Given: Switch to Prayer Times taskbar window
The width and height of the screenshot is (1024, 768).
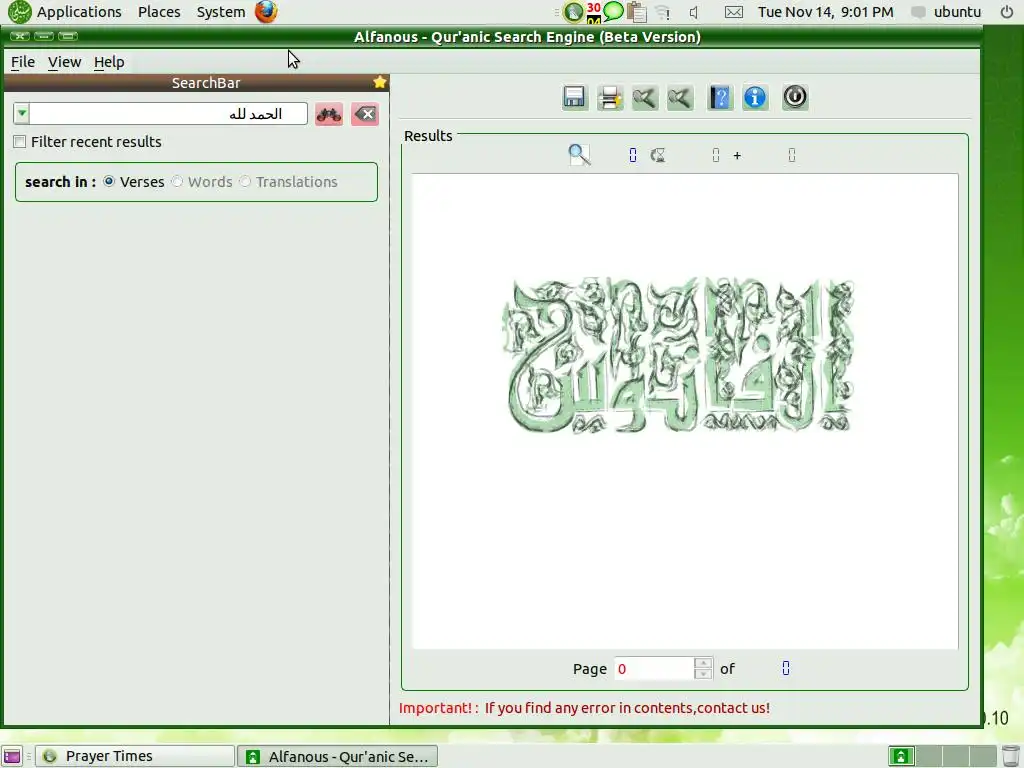Looking at the screenshot, I should 135,756.
